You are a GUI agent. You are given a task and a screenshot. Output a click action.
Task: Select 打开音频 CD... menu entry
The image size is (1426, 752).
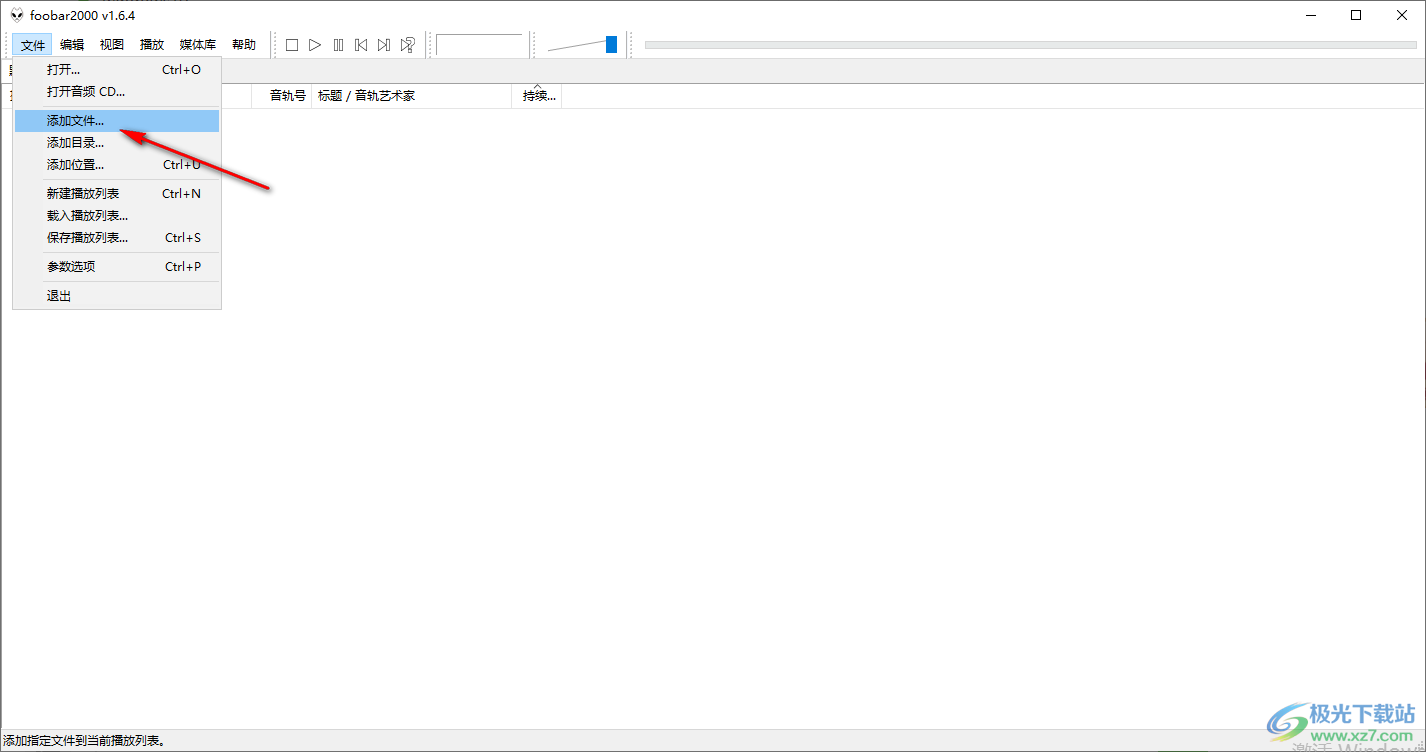pos(117,92)
